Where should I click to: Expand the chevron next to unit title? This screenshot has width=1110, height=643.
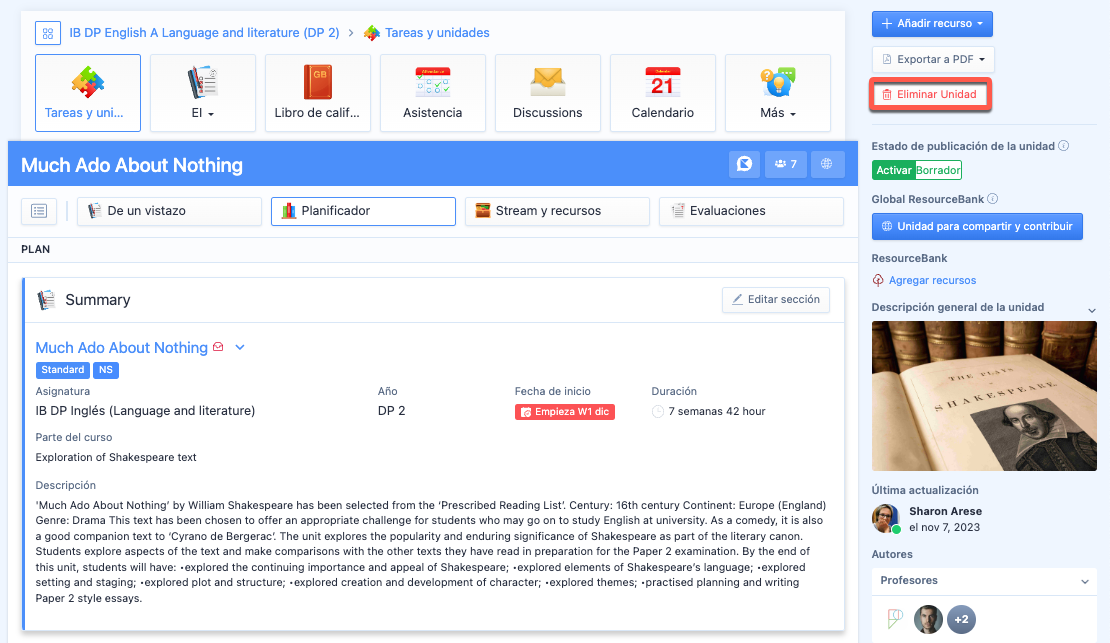[240, 348]
